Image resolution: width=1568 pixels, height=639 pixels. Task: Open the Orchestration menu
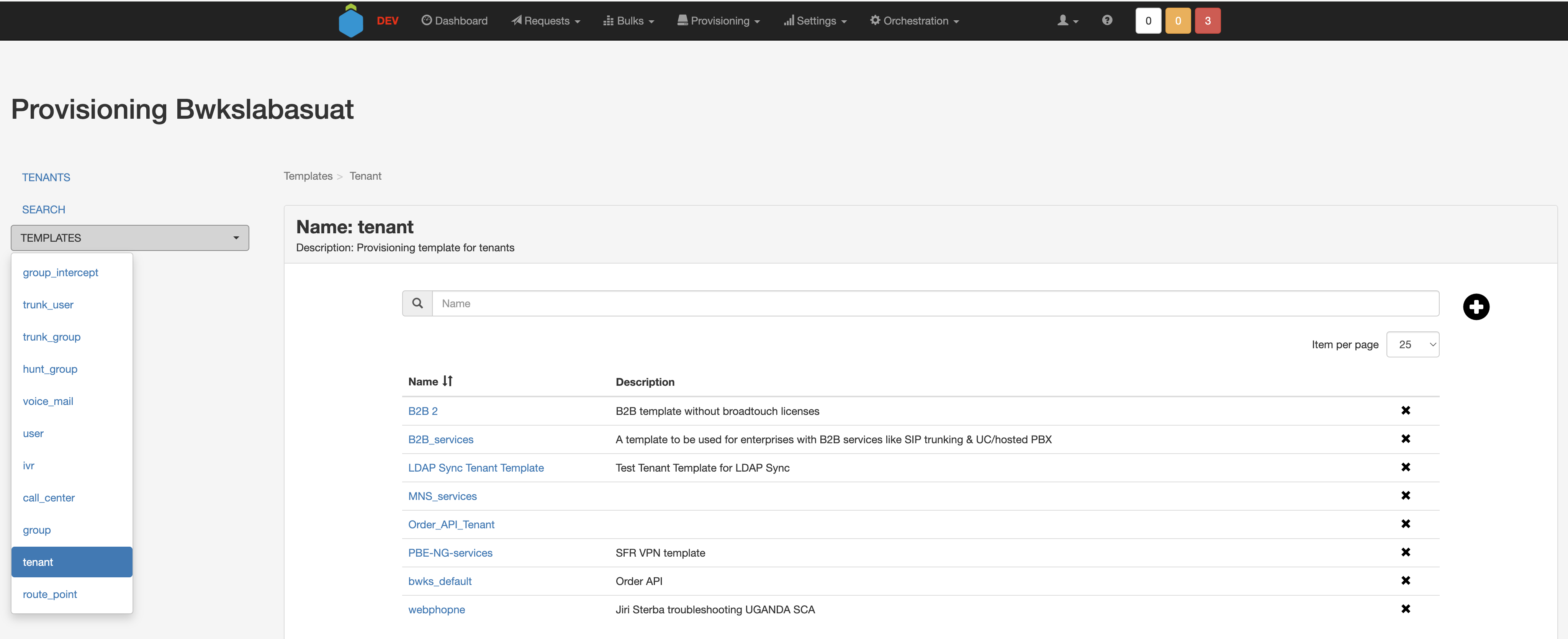914,21
